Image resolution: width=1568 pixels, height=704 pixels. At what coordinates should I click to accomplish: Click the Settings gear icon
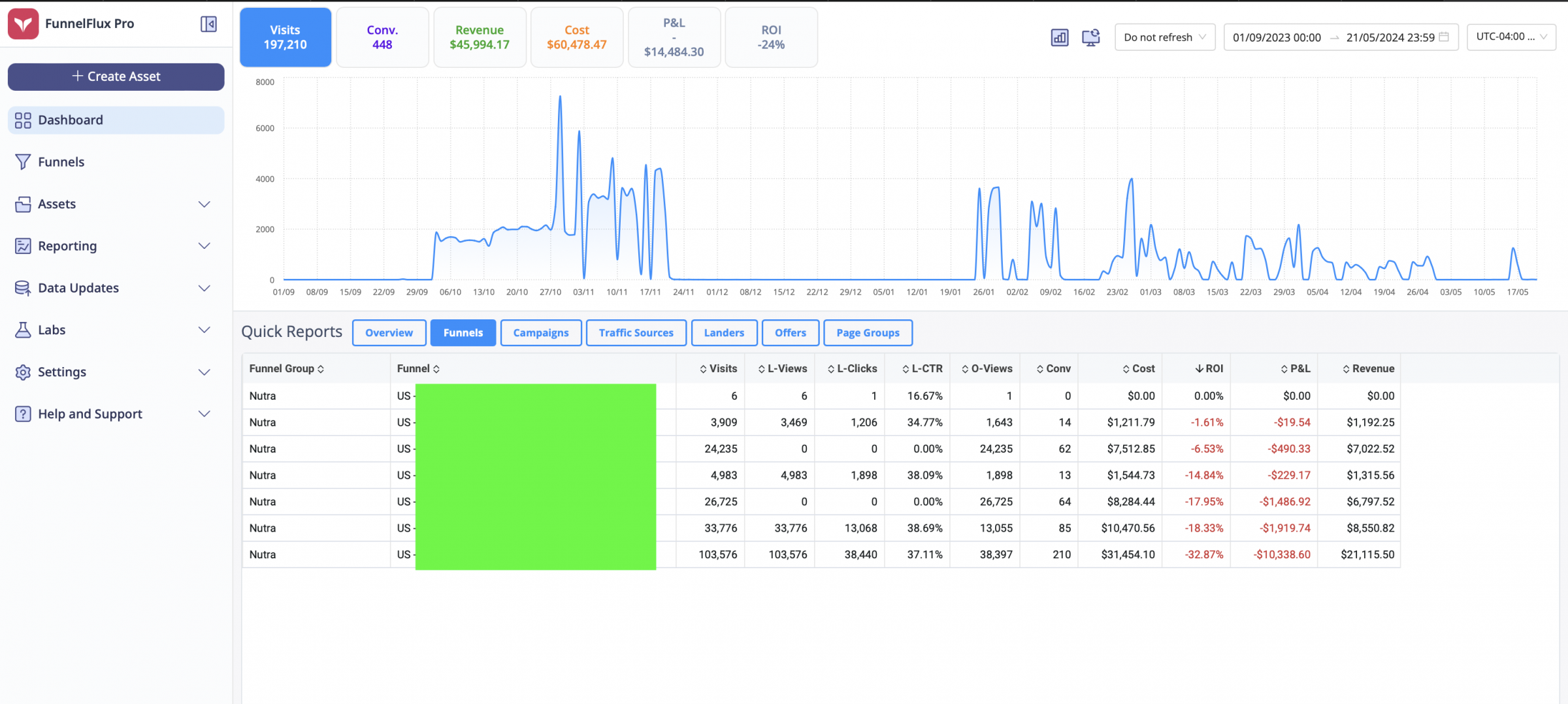tap(23, 372)
